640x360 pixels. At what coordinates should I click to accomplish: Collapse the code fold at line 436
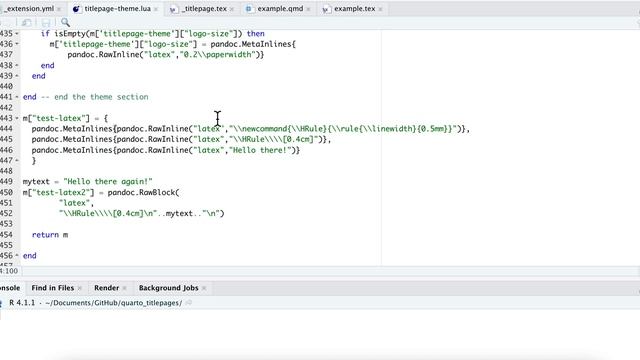pos(17,44)
